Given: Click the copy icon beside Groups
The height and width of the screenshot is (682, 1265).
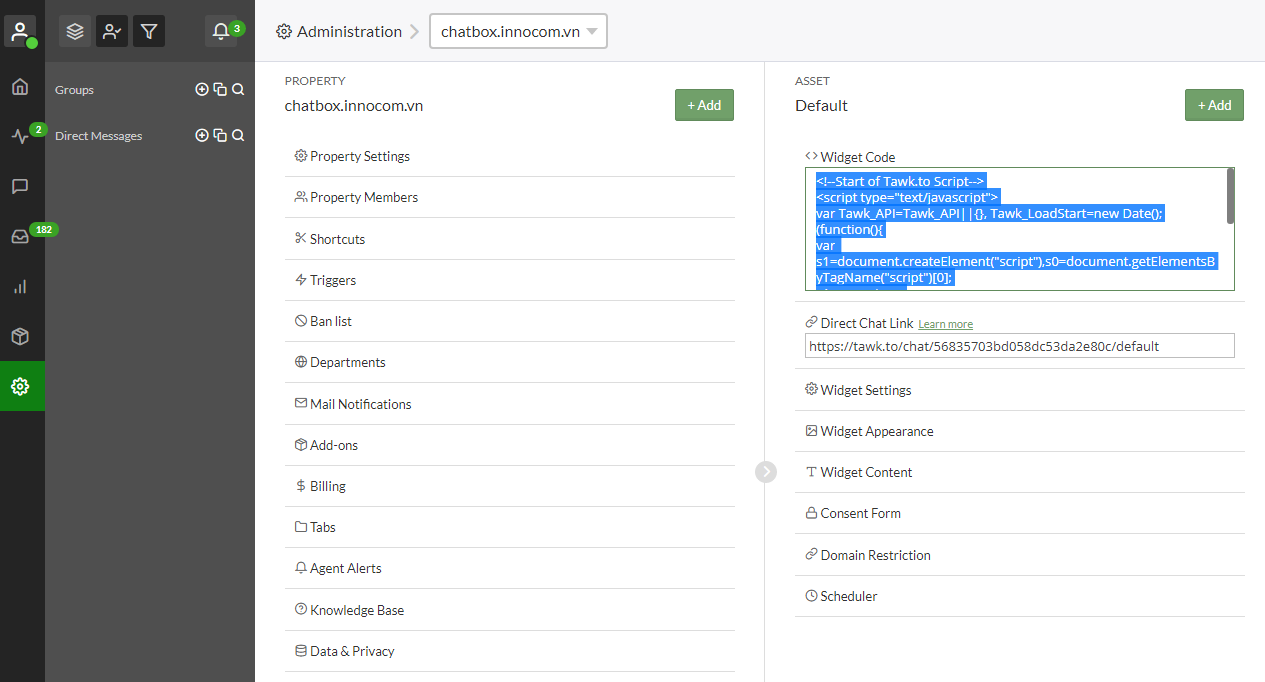Looking at the screenshot, I should (220, 89).
